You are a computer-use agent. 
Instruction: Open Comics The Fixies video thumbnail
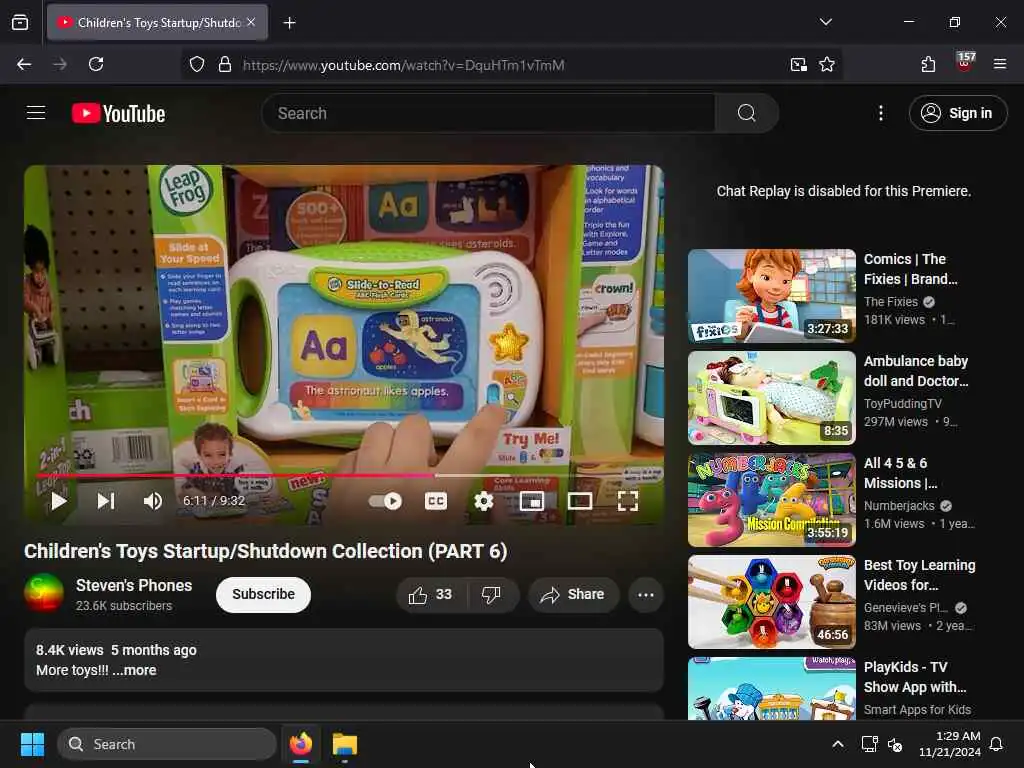(772, 296)
